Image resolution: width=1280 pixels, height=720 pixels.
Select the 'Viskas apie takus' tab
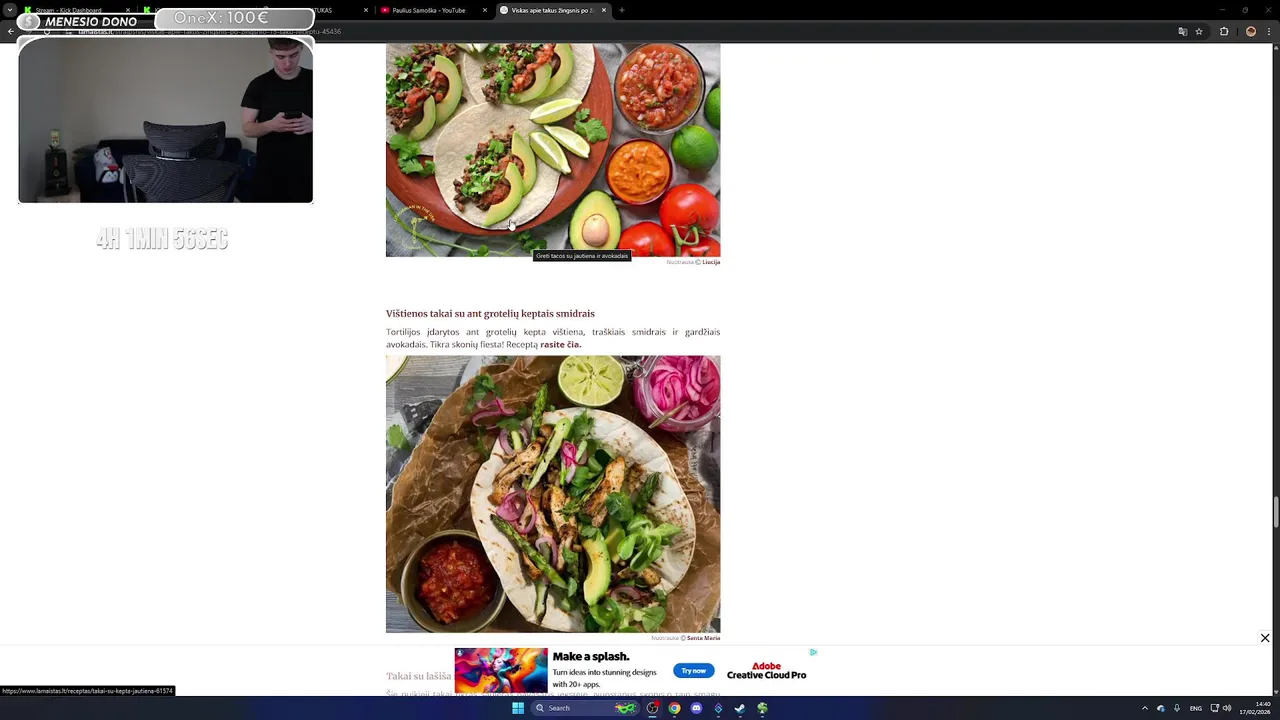[x=552, y=10]
